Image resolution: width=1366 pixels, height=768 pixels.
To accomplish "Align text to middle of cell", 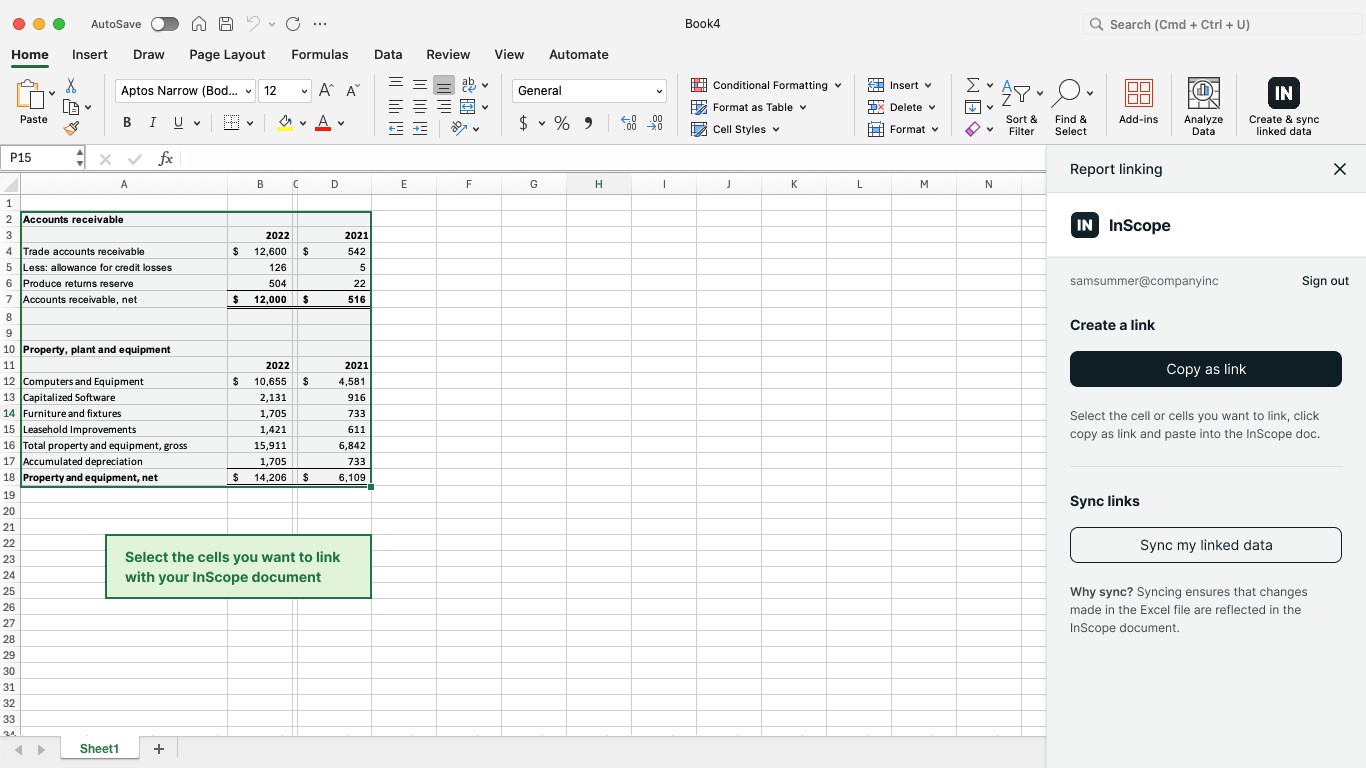I will coord(420,84).
